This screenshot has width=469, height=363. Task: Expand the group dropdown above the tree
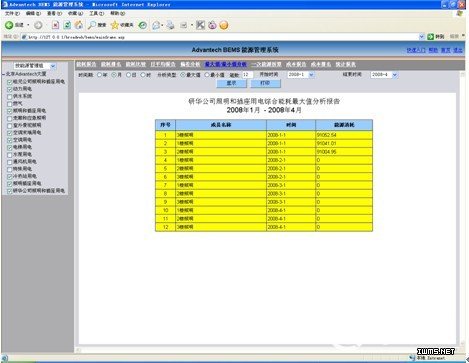point(35,66)
